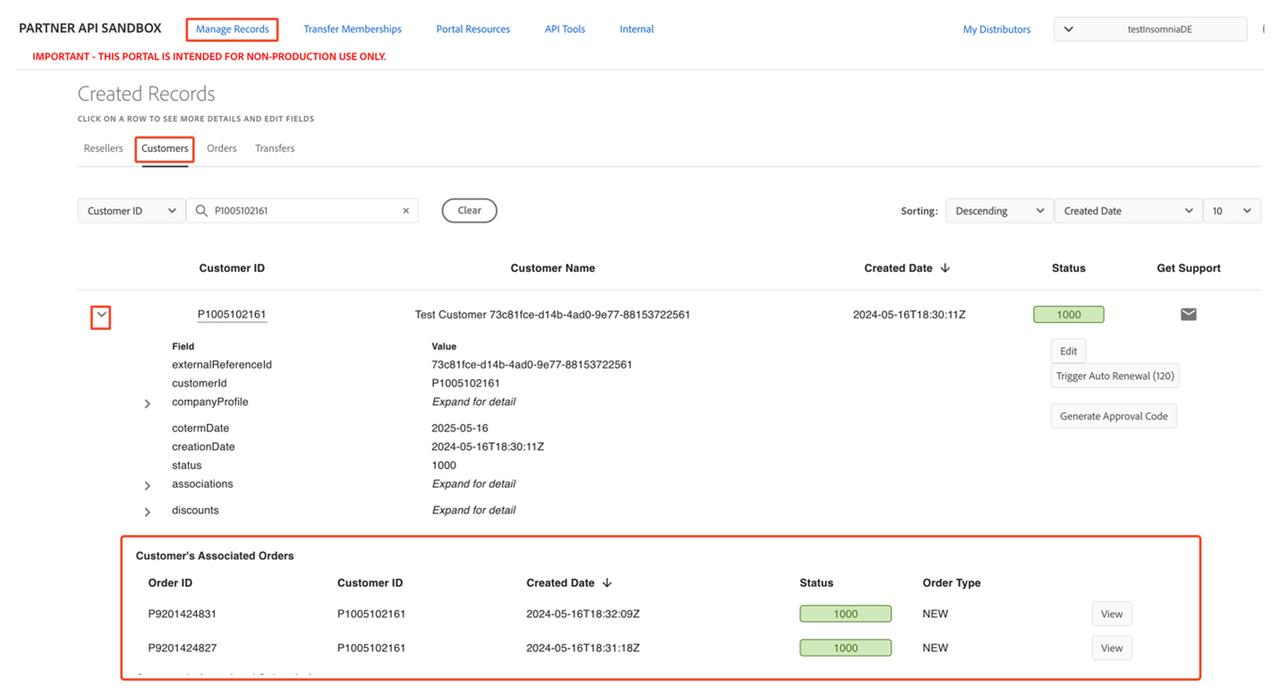Click sort arrow in associated orders Created Date
The image size is (1280, 695).
click(607, 583)
